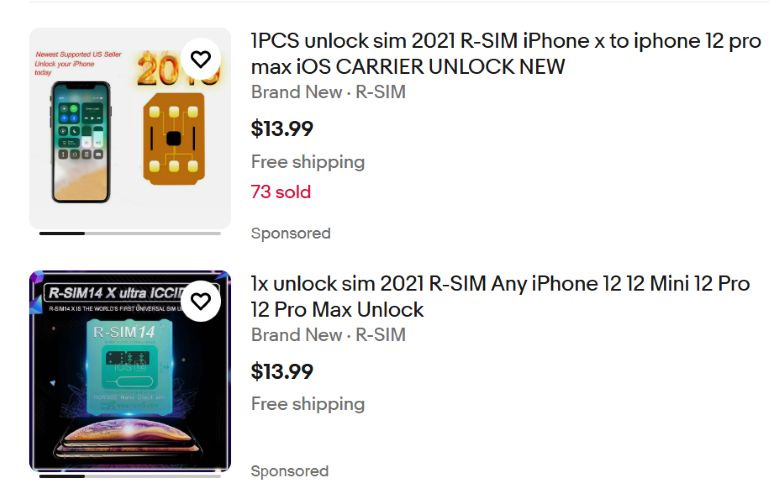Click the gold SIM chip in first listing image
The width and height of the screenshot is (780, 500).
(172, 140)
